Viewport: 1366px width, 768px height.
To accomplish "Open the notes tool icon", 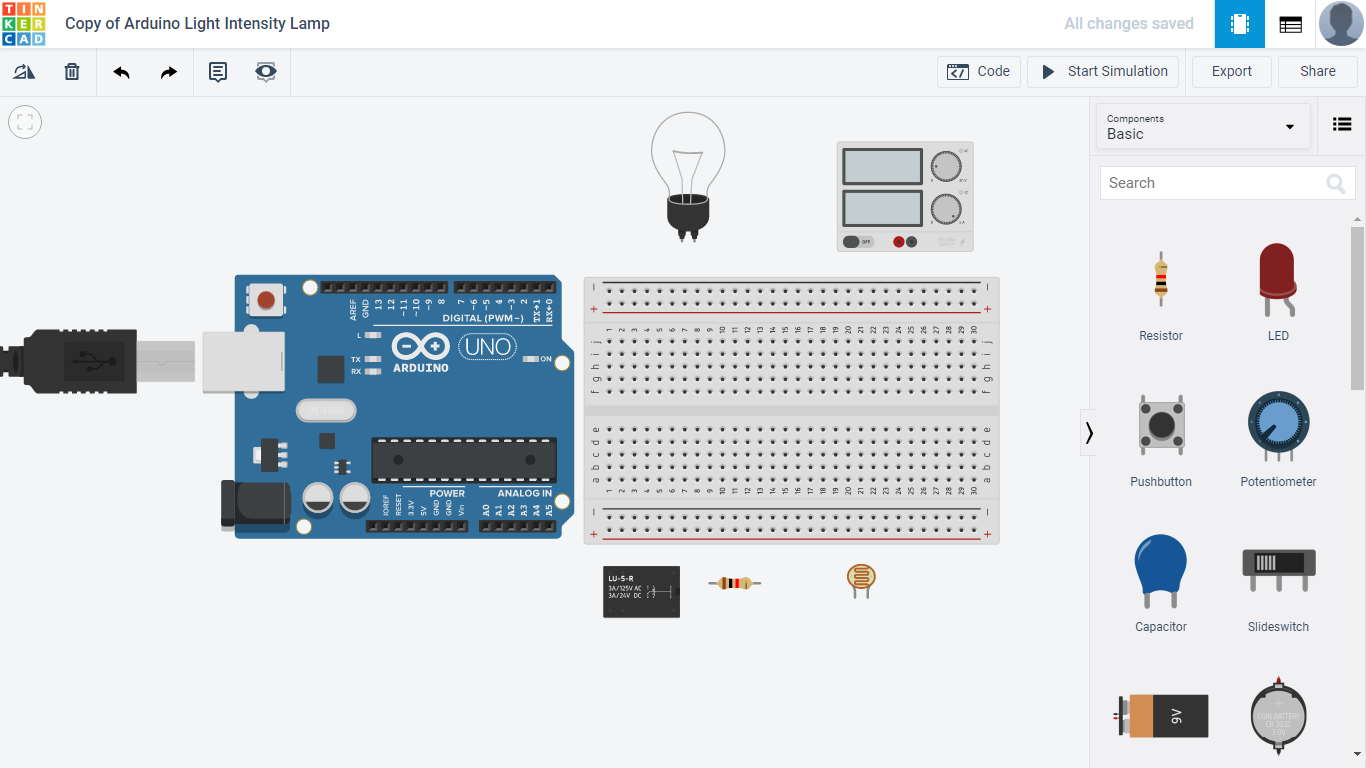I will tap(218, 72).
